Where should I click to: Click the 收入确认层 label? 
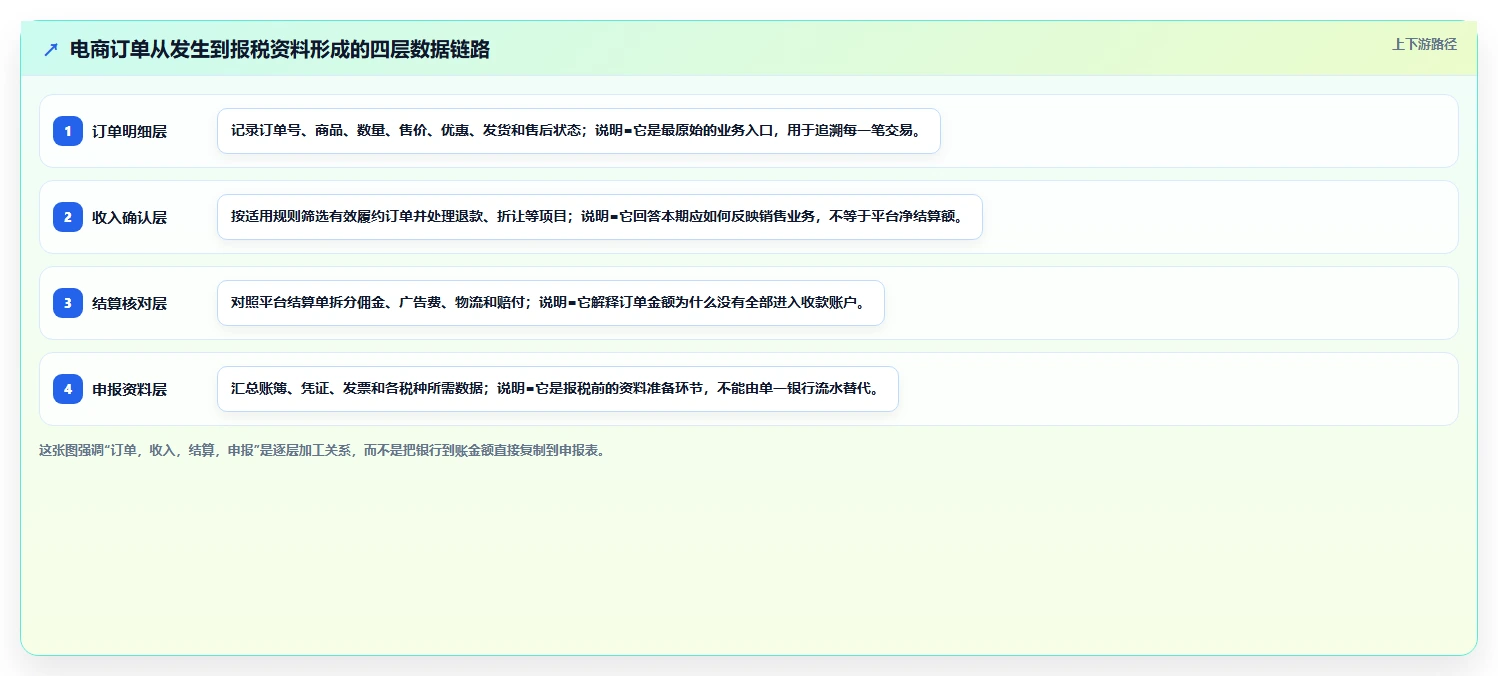tap(130, 217)
